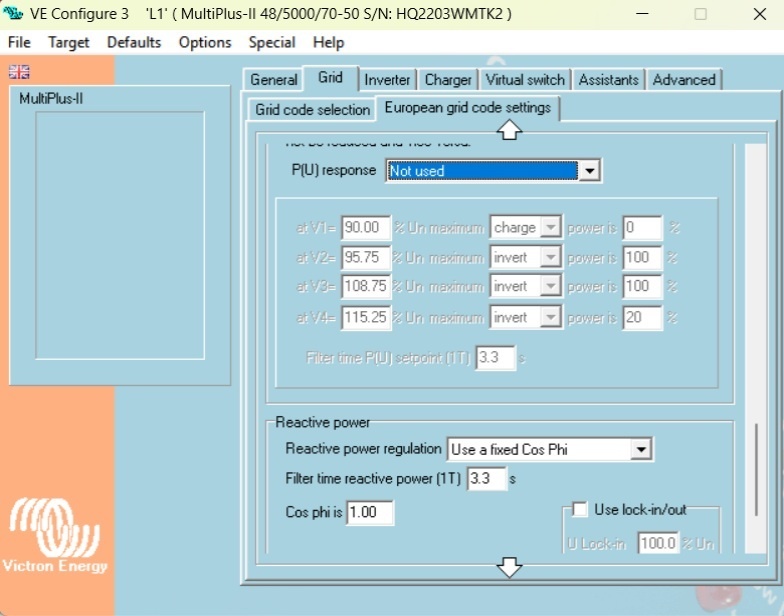
Task: Open the V4 invert mode dropdown
Action: tap(550, 318)
